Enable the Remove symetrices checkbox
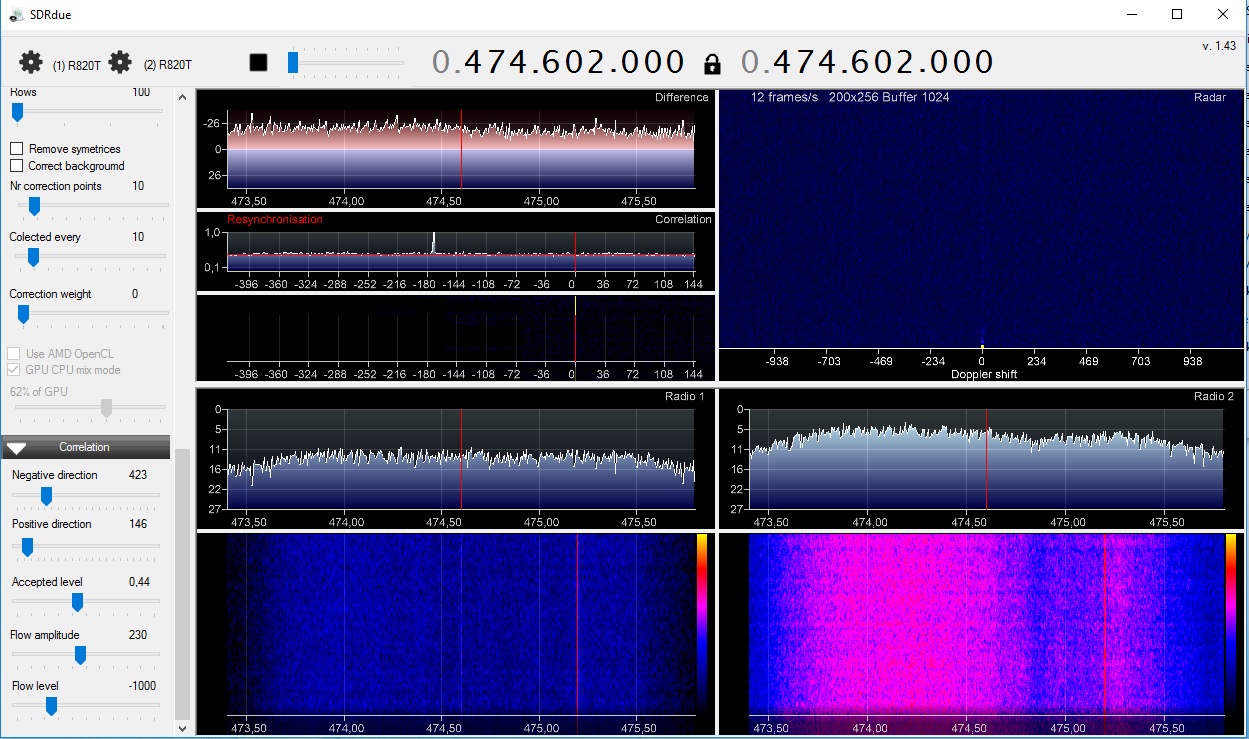The height and width of the screenshot is (739, 1249). [17, 148]
